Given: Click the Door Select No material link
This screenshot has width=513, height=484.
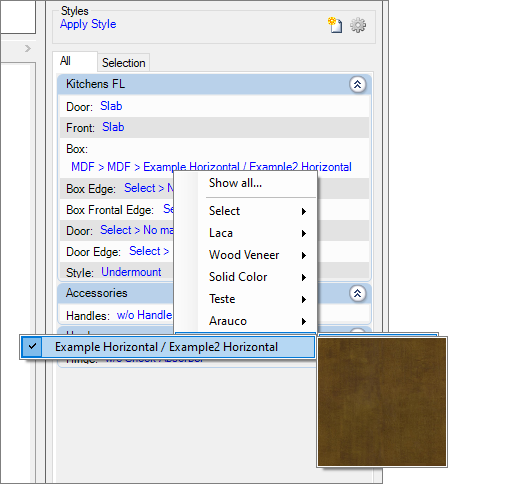Looking at the screenshot, I should [x=137, y=230].
